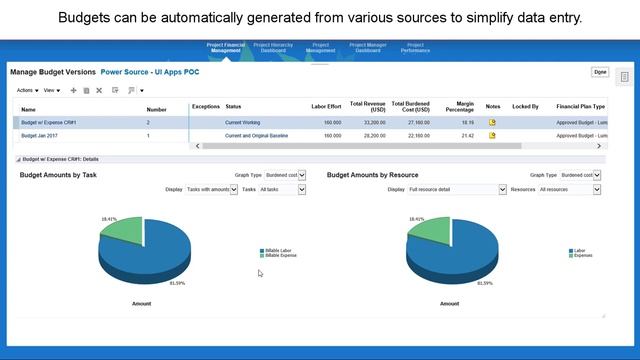Image resolution: width=640 pixels, height=360 pixels.
Task: Open the small arrow next to flag icon
Action: (142, 91)
